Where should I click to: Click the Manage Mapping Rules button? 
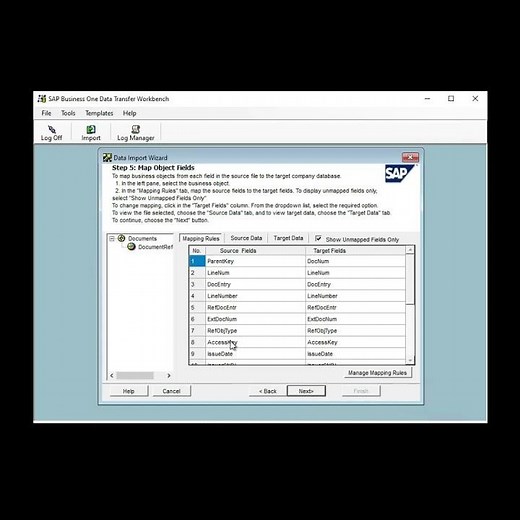[x=377, y=373]
